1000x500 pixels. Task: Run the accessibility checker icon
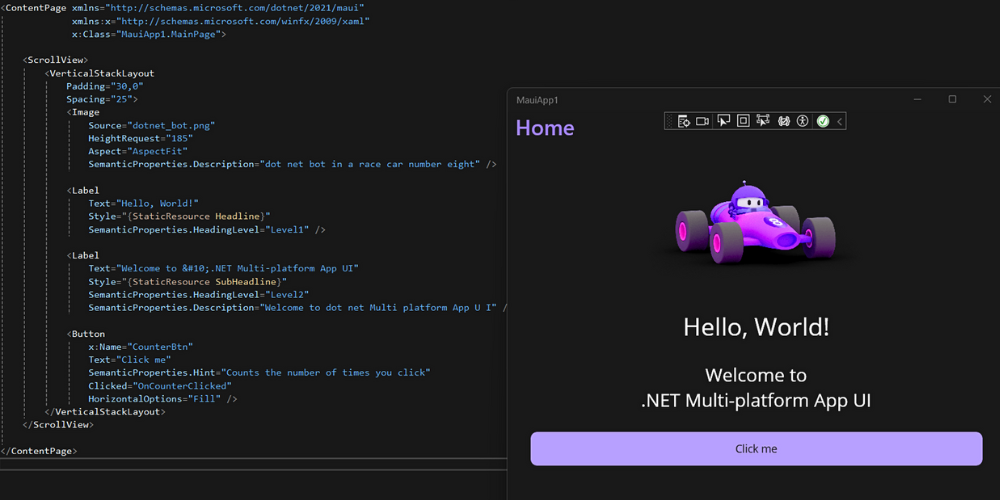pyautogui.click(x=802, y=121)
